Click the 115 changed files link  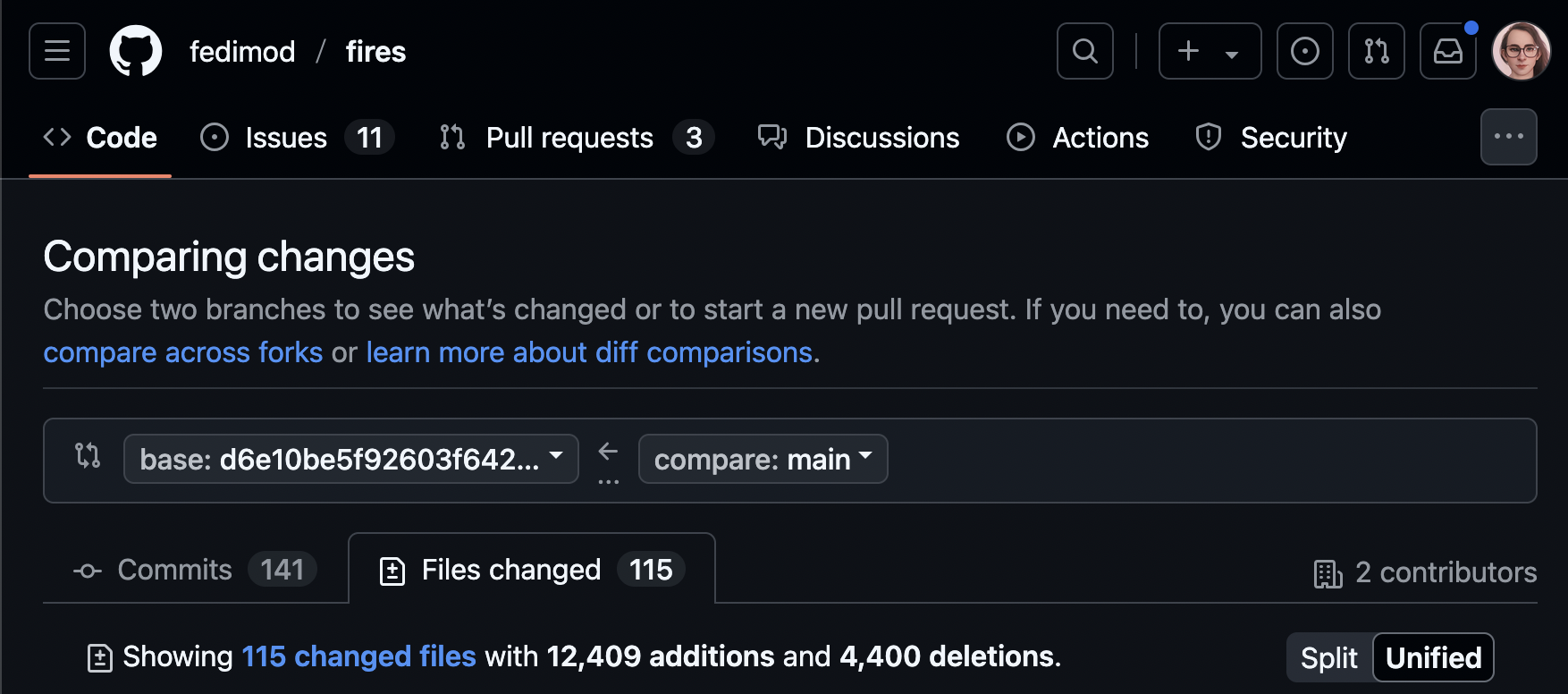click(358, 656)
